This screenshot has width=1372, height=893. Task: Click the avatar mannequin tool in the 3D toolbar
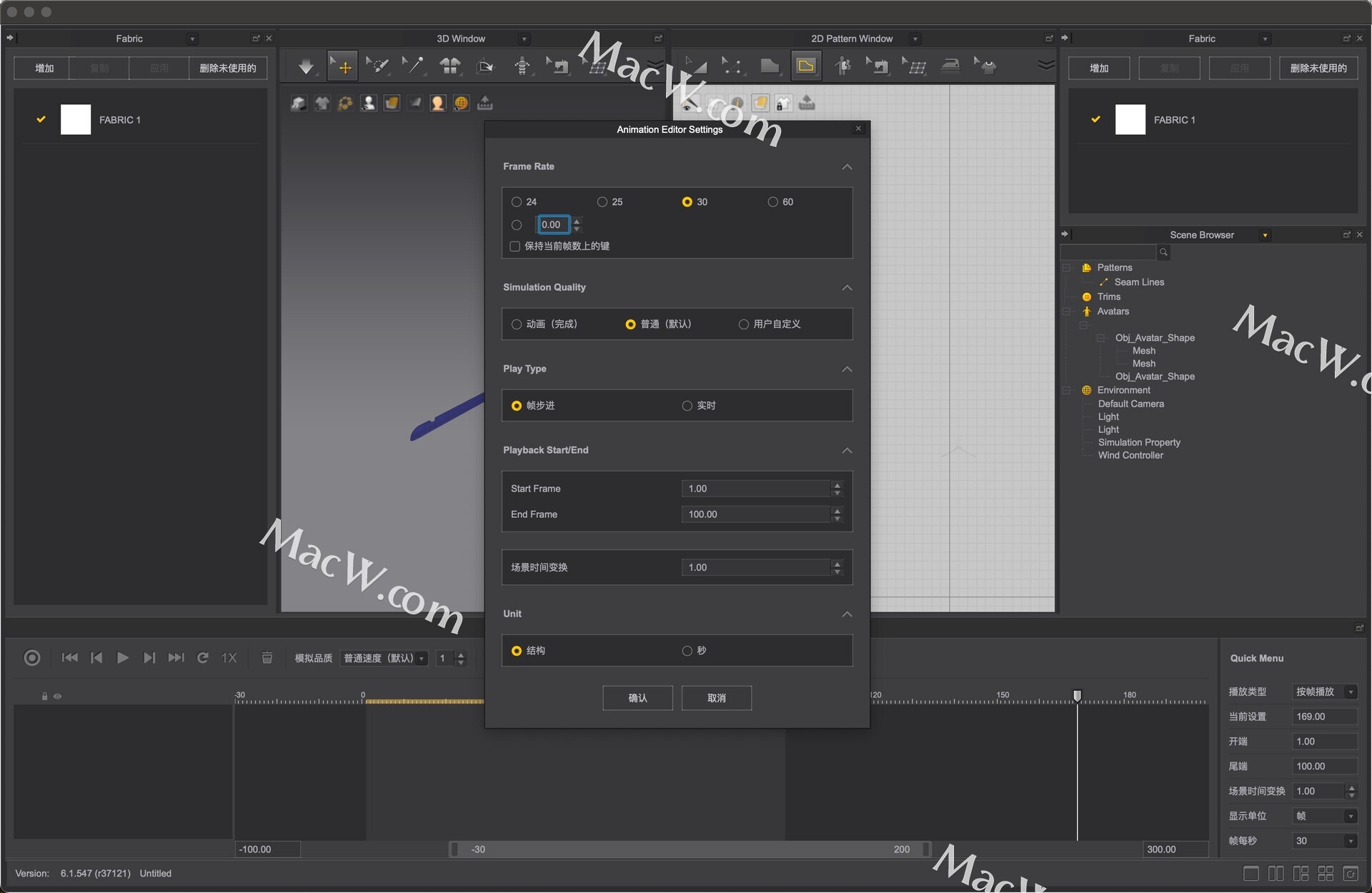pos(522,66)
